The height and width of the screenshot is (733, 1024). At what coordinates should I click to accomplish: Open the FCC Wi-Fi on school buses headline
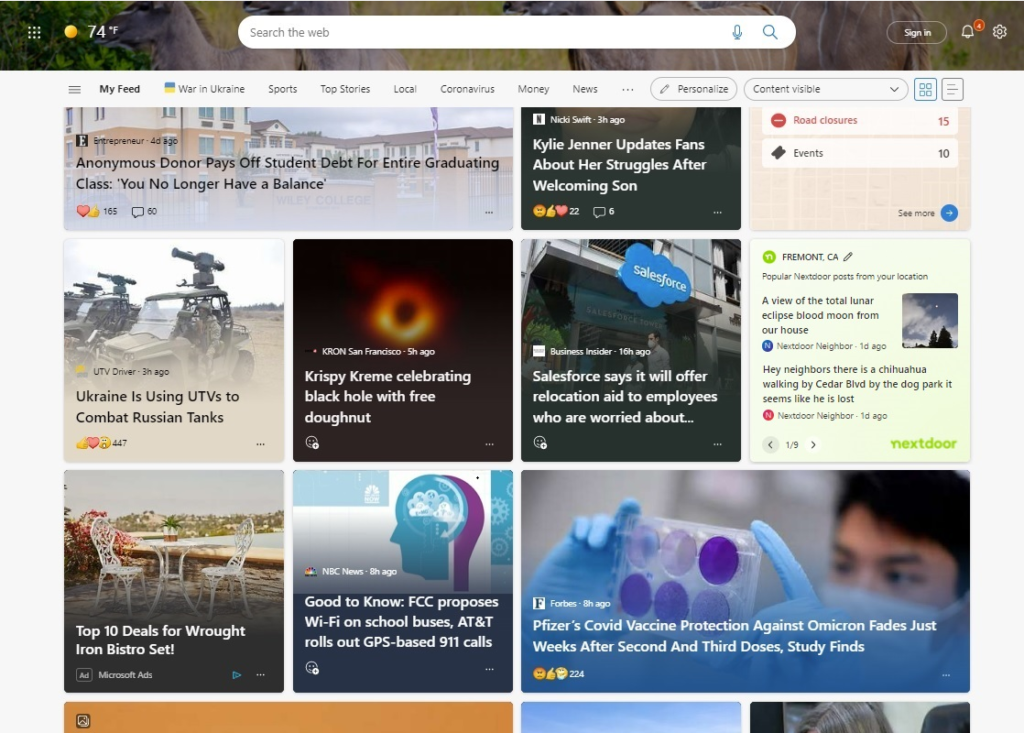[401, 622]
